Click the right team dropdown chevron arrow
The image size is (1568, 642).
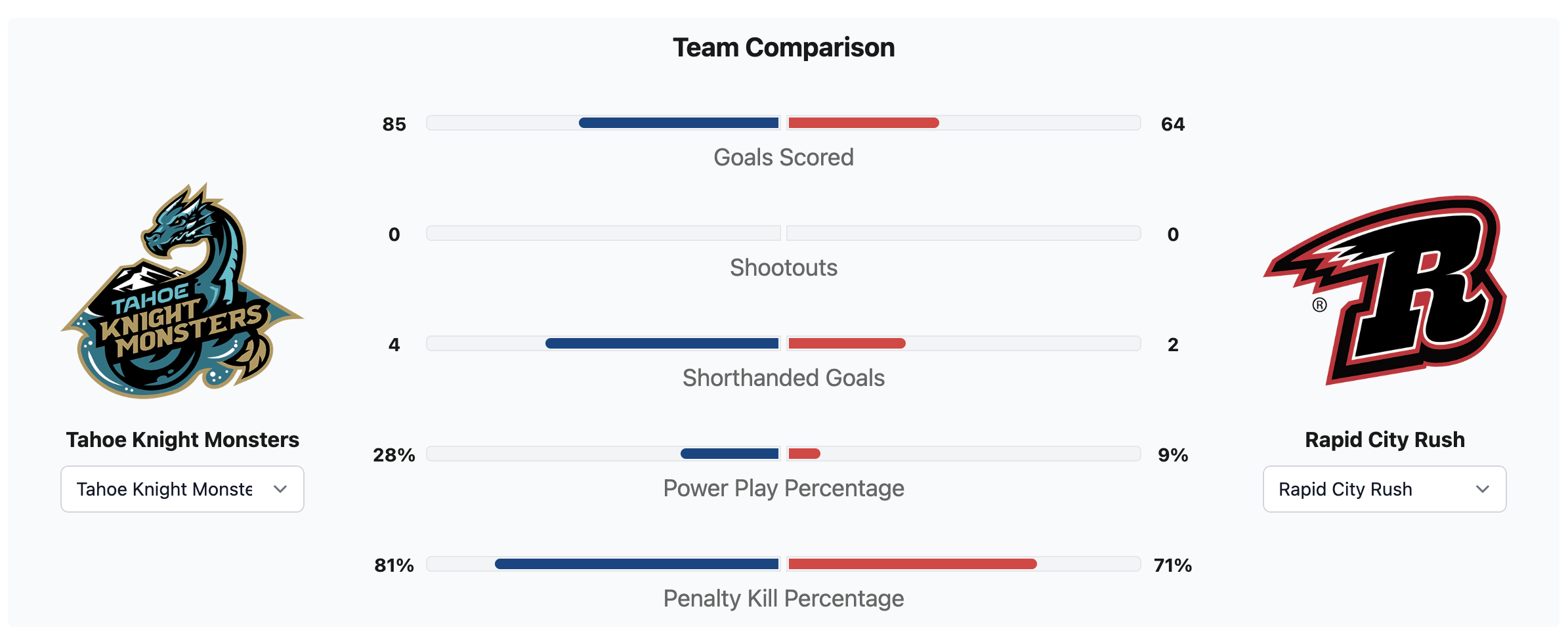pyautogui.click(x=1483, y=489)
